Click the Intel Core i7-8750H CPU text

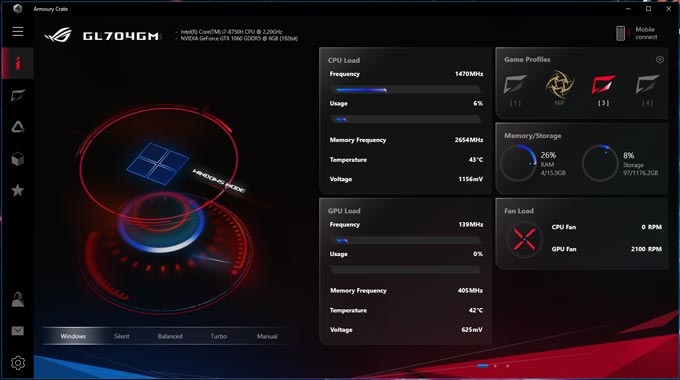click(x=231, y=32)
